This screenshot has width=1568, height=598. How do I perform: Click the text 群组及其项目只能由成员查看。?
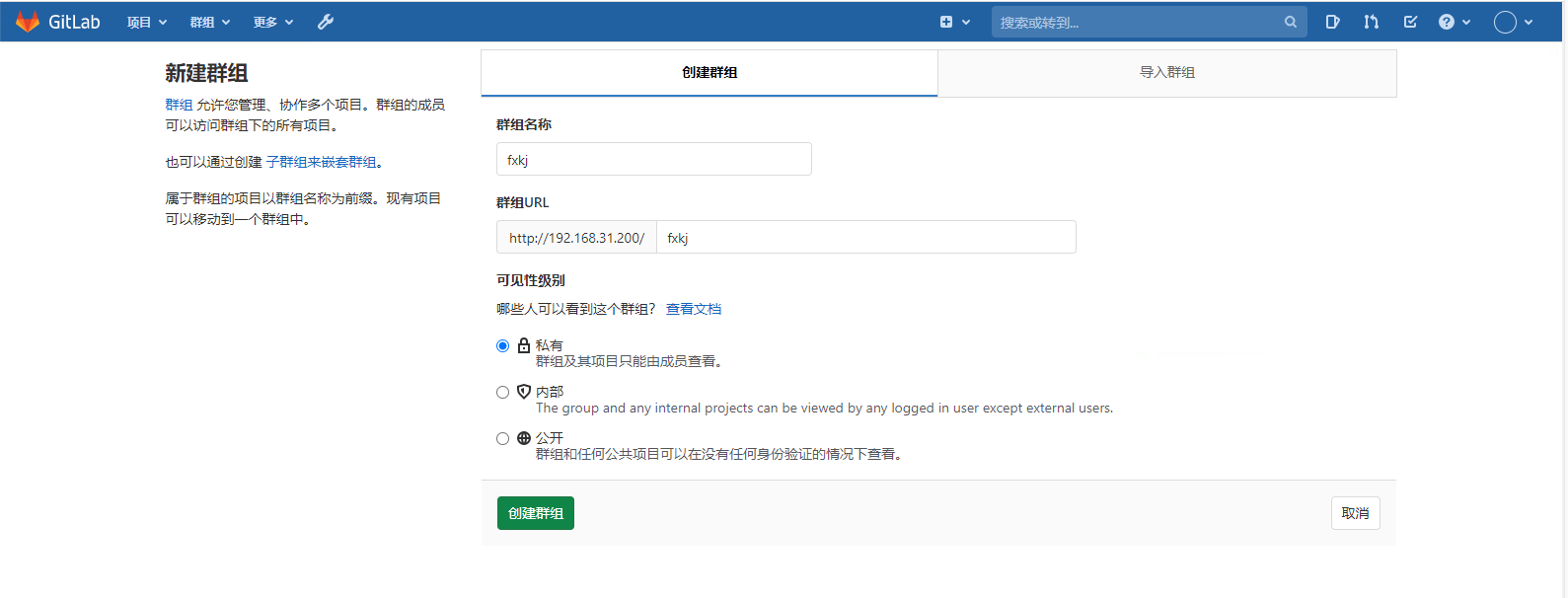pos(632,362)
